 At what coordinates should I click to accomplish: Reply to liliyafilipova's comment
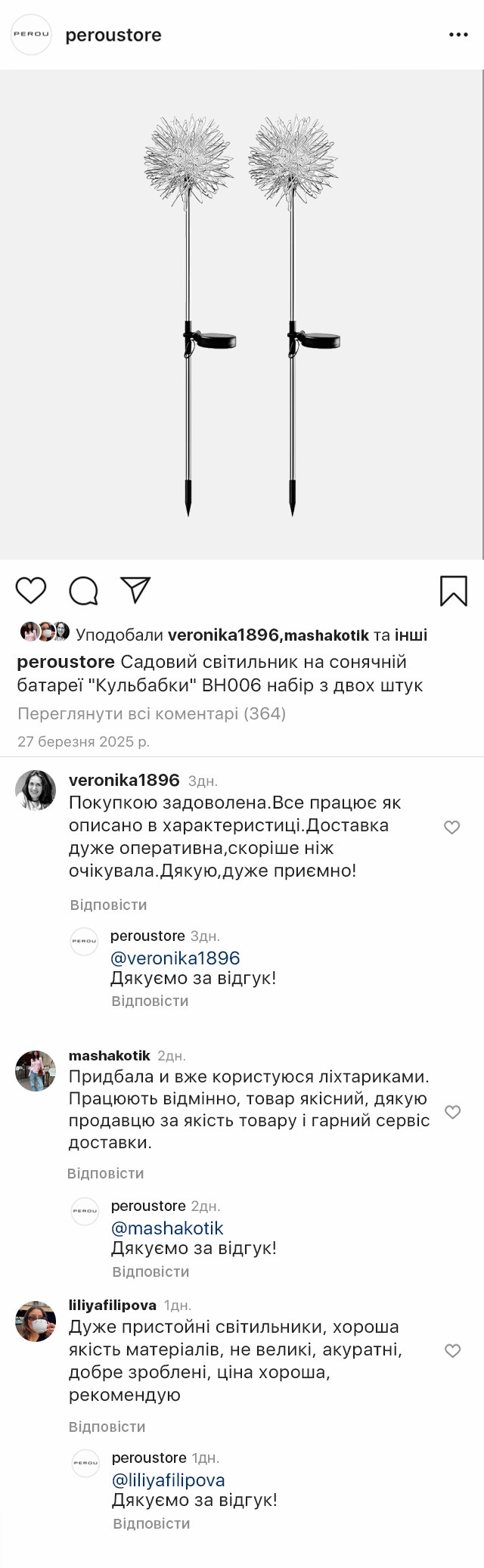(107, 1427)
